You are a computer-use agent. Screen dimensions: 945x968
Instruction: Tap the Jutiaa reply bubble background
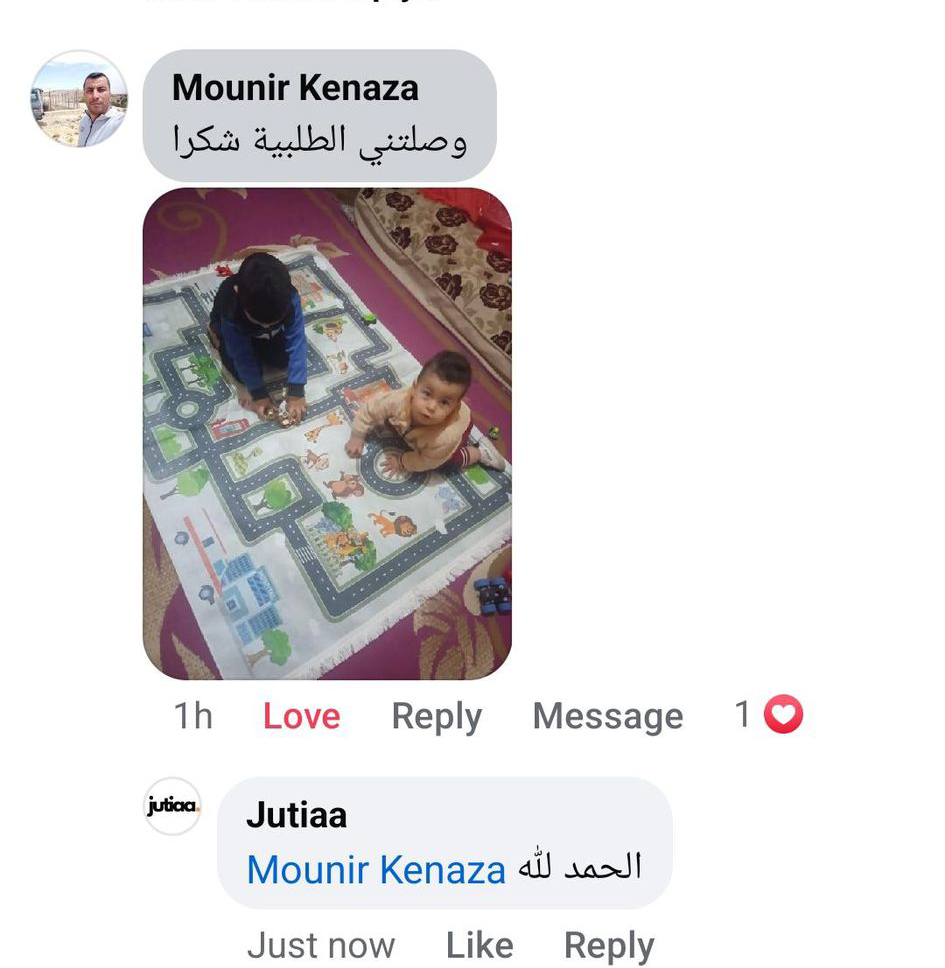point(444,843)
